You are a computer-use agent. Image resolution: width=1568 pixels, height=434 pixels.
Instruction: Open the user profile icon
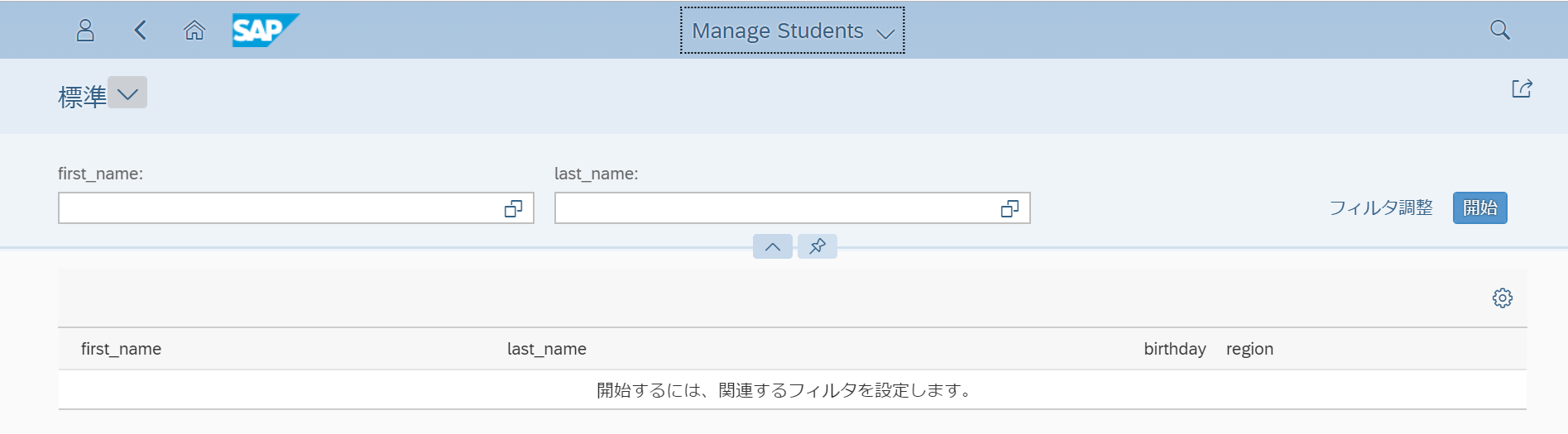tap(85, 31)
